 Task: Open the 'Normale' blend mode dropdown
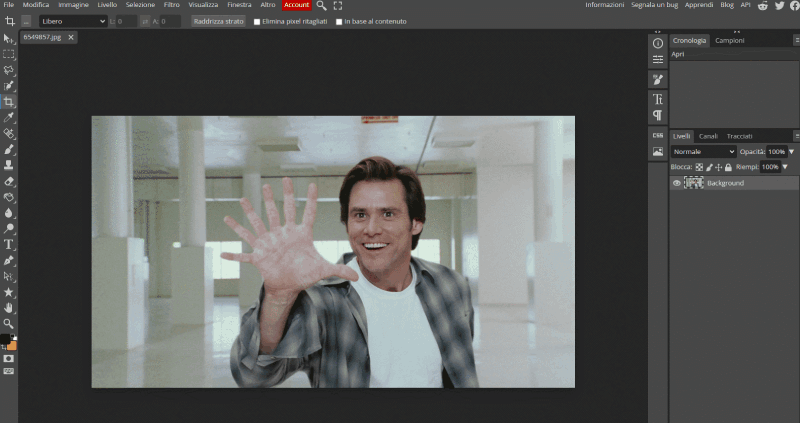pyautogui.click(x=704, y=152)
